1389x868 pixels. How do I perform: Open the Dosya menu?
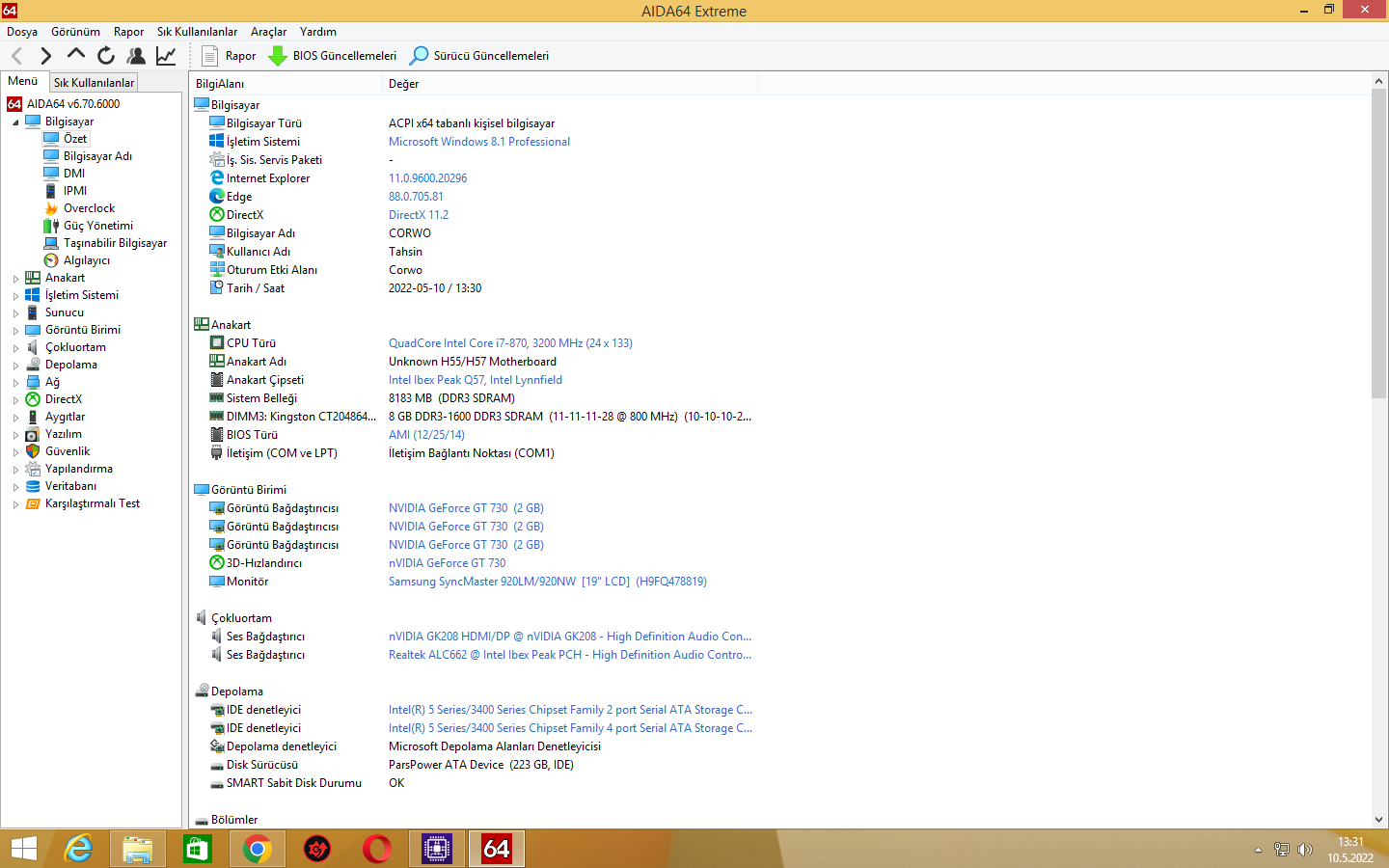point(22,32)
